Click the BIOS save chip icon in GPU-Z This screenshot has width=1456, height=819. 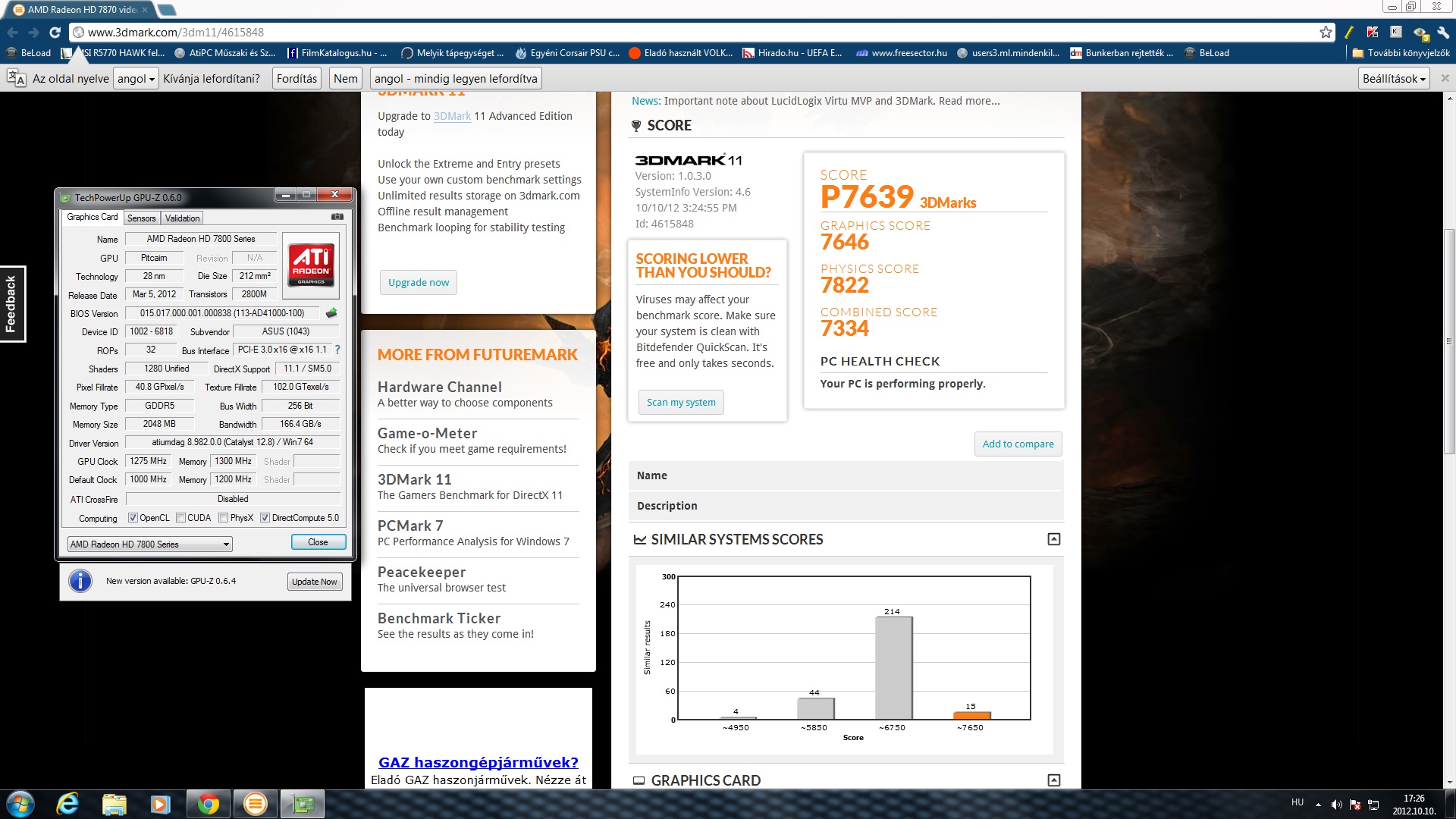331,312
